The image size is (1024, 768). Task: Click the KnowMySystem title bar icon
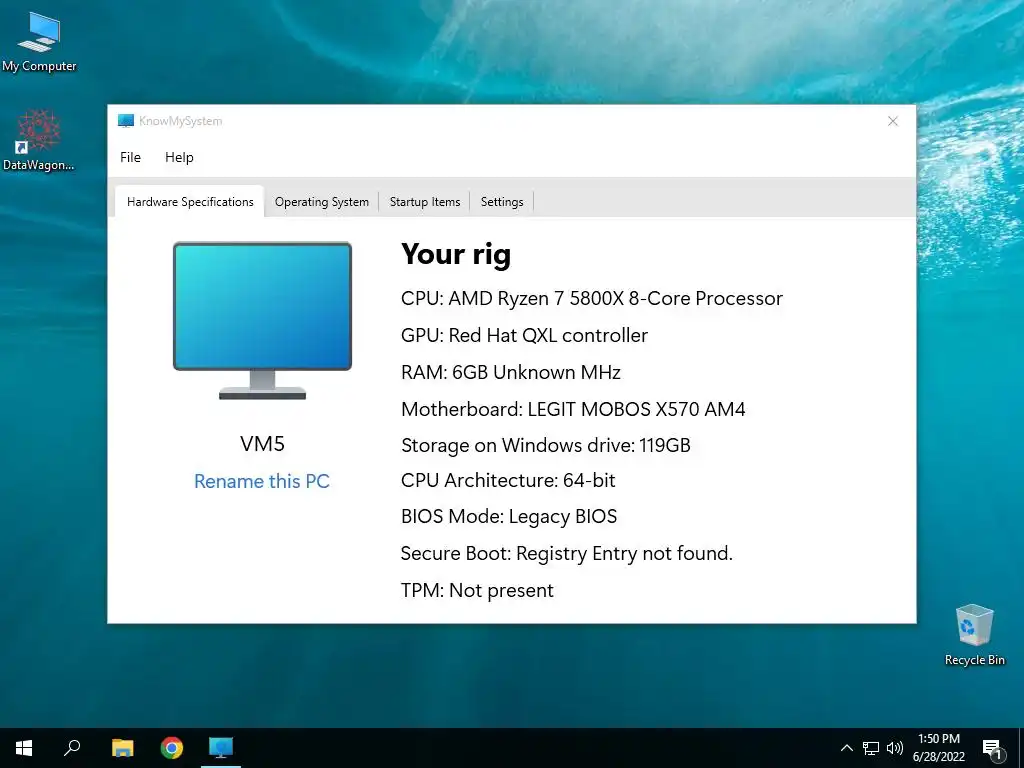pyautogui.click(x=126, y=121)
